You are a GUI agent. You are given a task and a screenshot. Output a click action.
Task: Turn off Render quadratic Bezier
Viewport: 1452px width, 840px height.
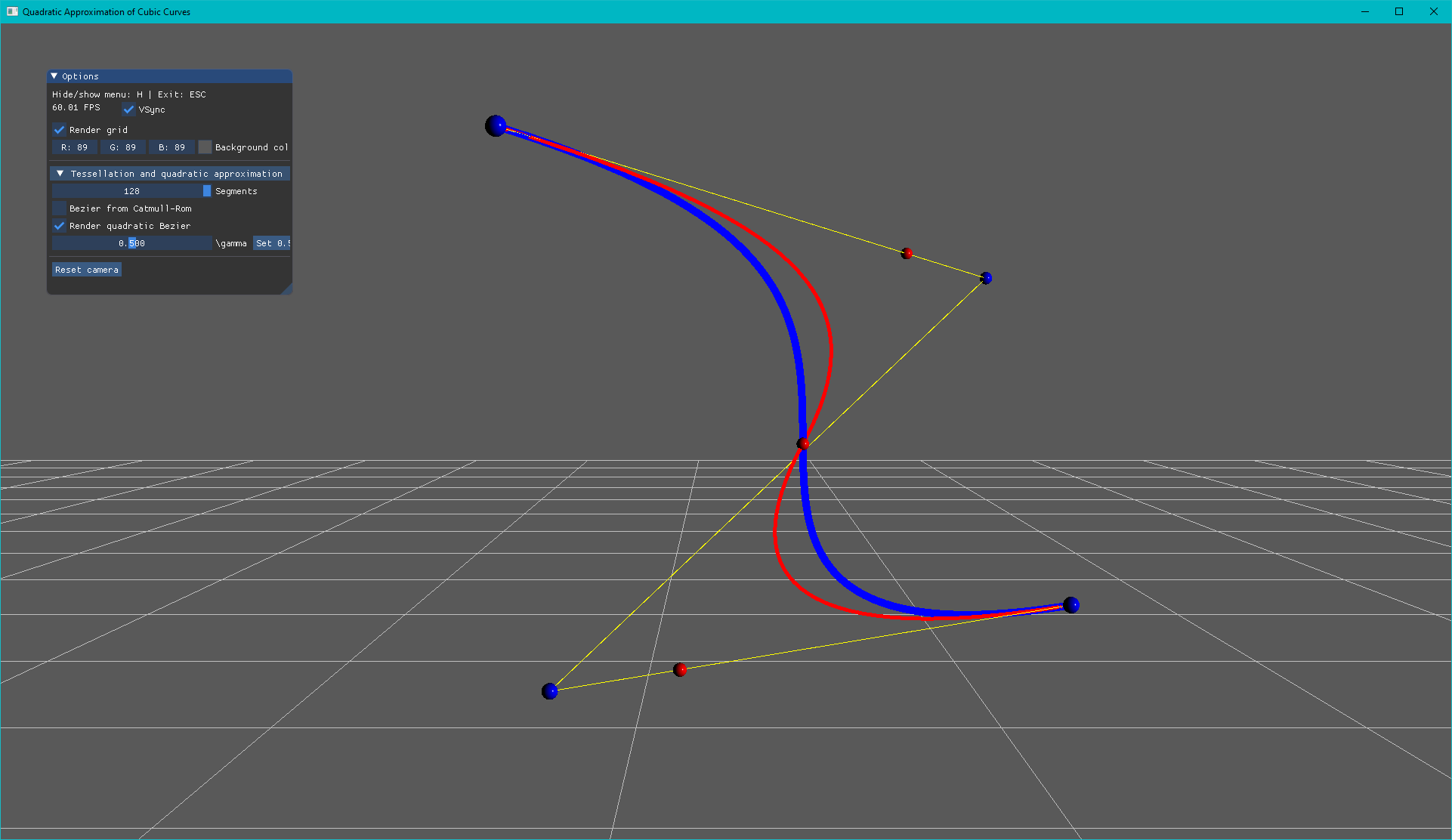60,226
